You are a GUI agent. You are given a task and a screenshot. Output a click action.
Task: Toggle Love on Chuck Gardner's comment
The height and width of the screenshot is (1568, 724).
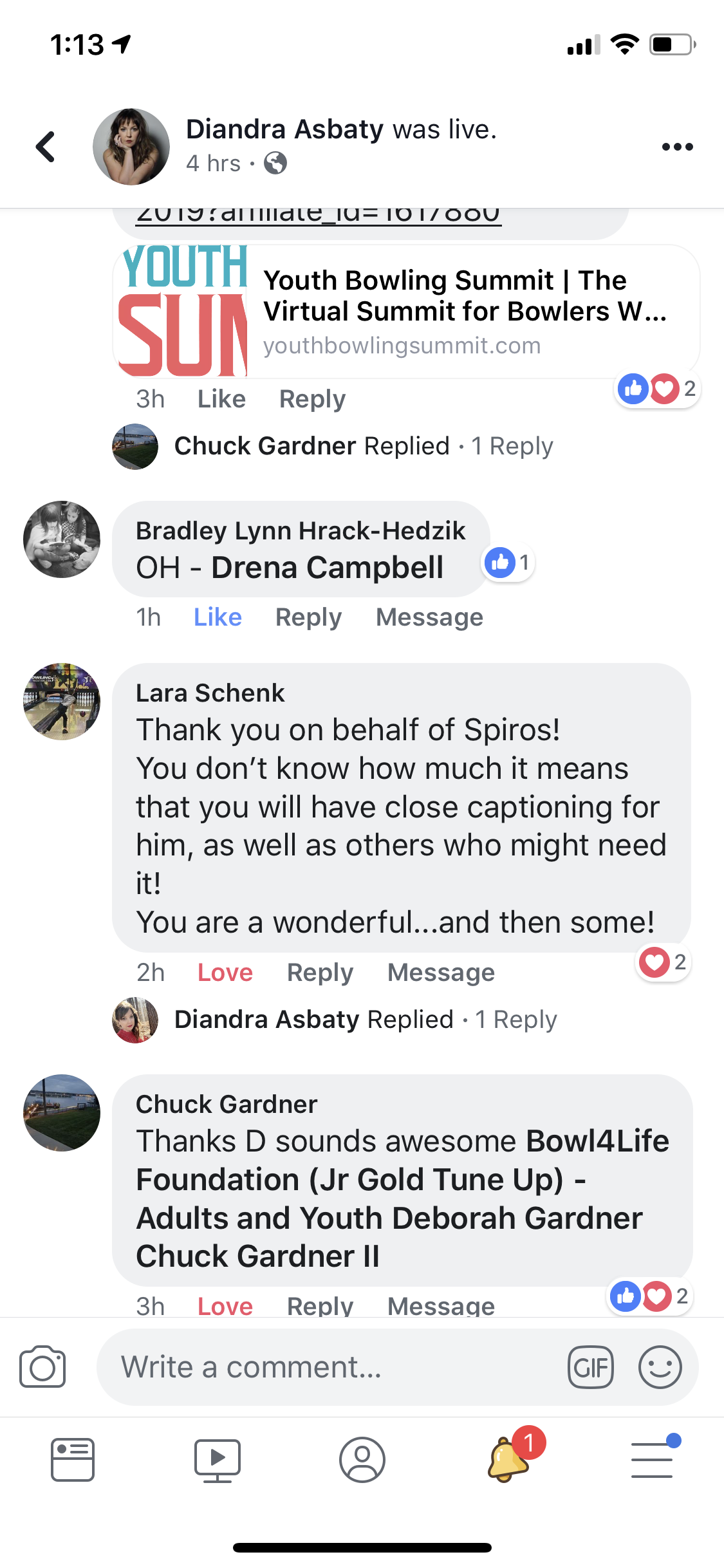(225, 1305)
